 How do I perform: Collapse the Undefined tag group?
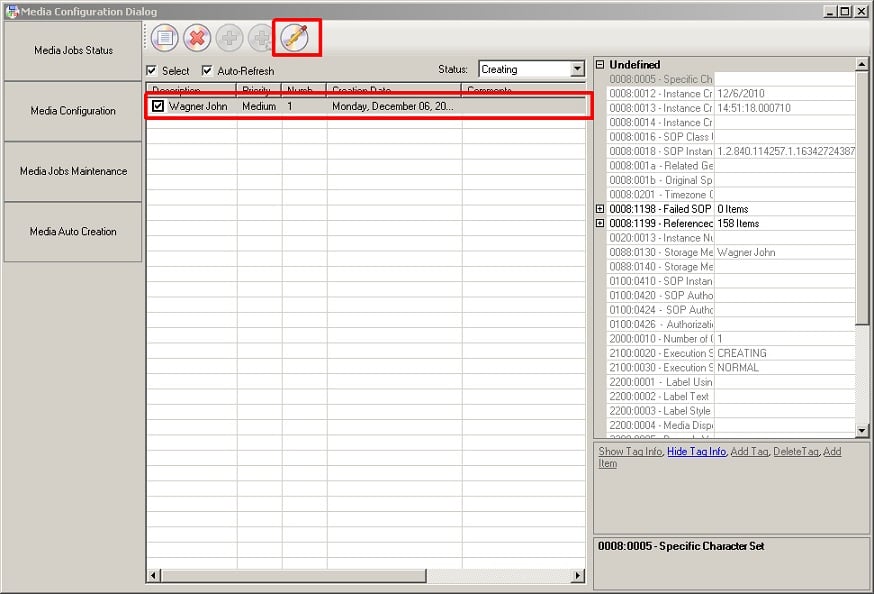click(x=600, y=65)
